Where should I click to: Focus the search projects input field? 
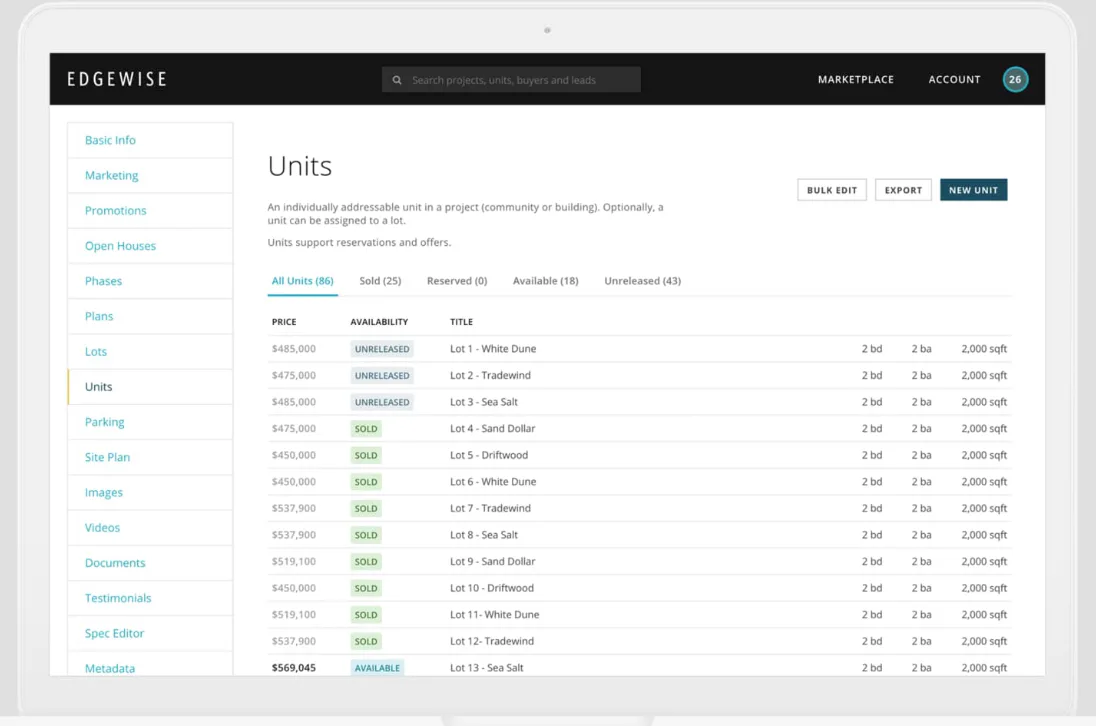pos(511,80)
